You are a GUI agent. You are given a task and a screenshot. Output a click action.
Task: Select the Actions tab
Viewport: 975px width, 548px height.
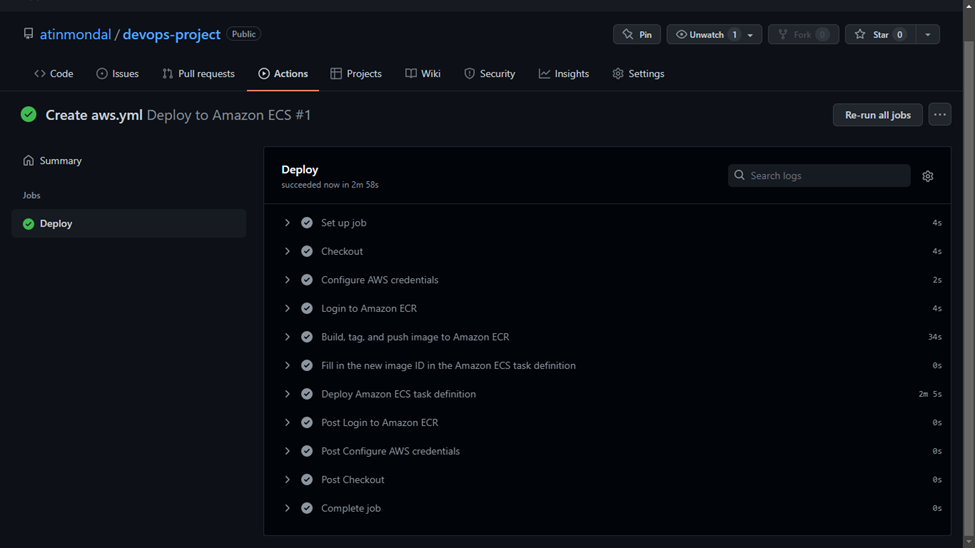tap(283, 73)
